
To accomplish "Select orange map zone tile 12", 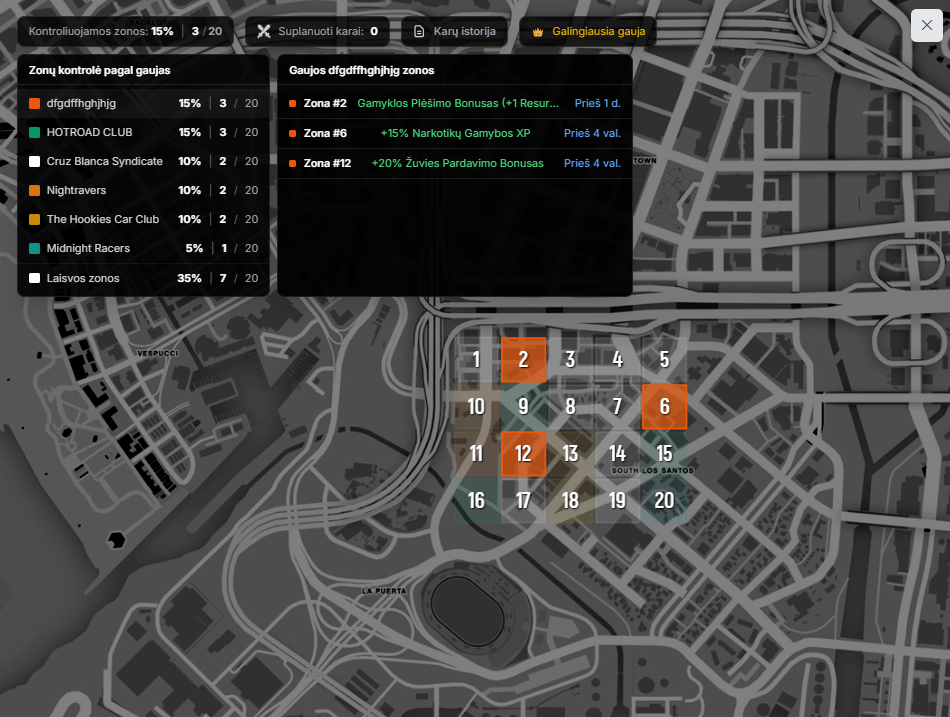I will (523, 453).
